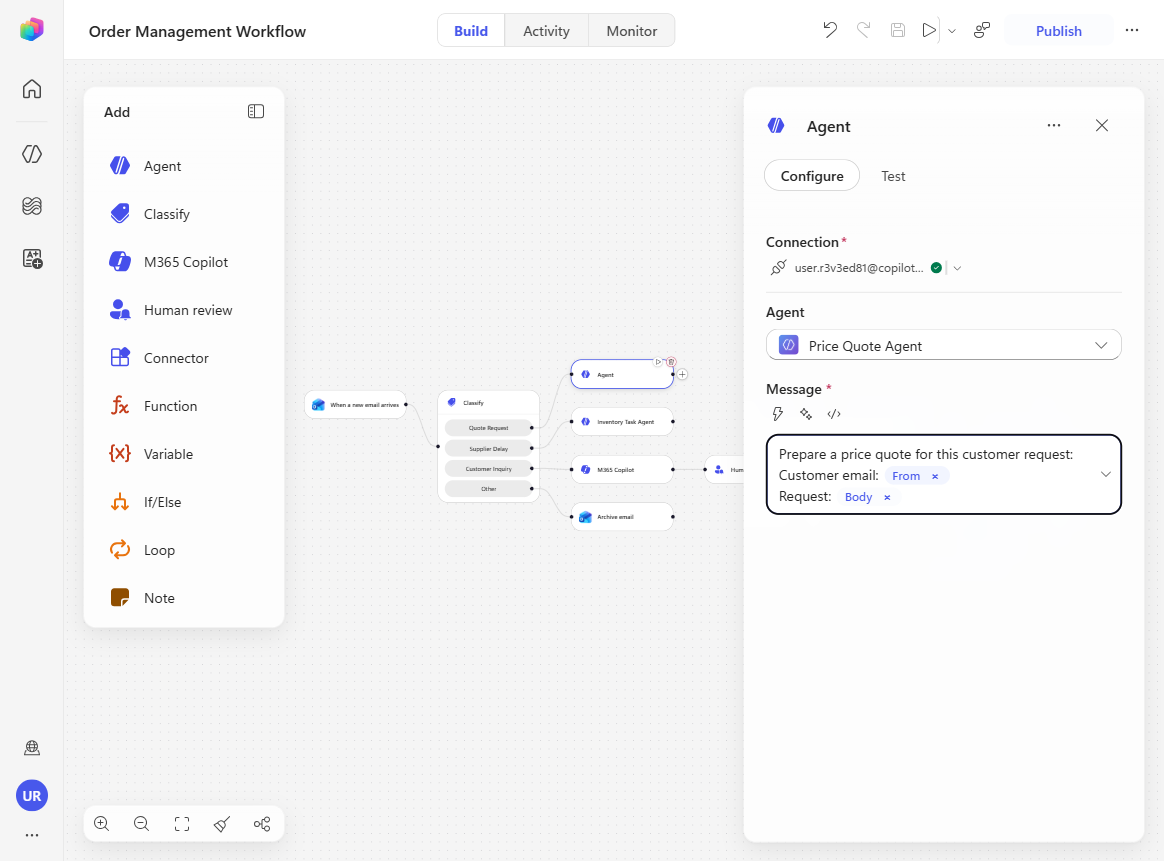Switch to the Activity tab
1164x861 pixels.
coord(546,30)
